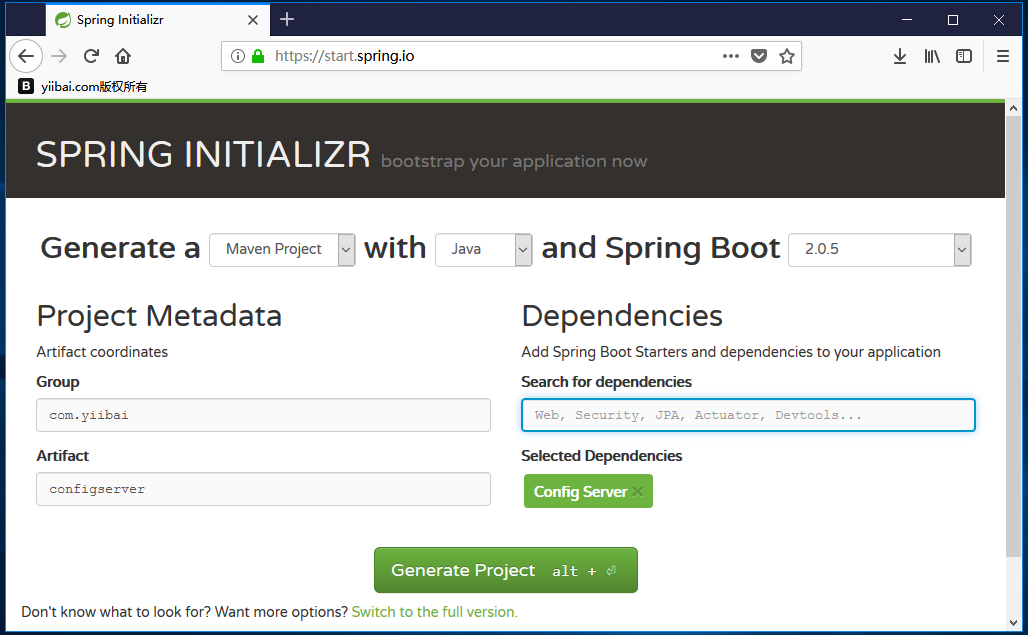Go to the browser home page icon
The height and width of the screenshot is (635, 1028).
click(123, 56)
